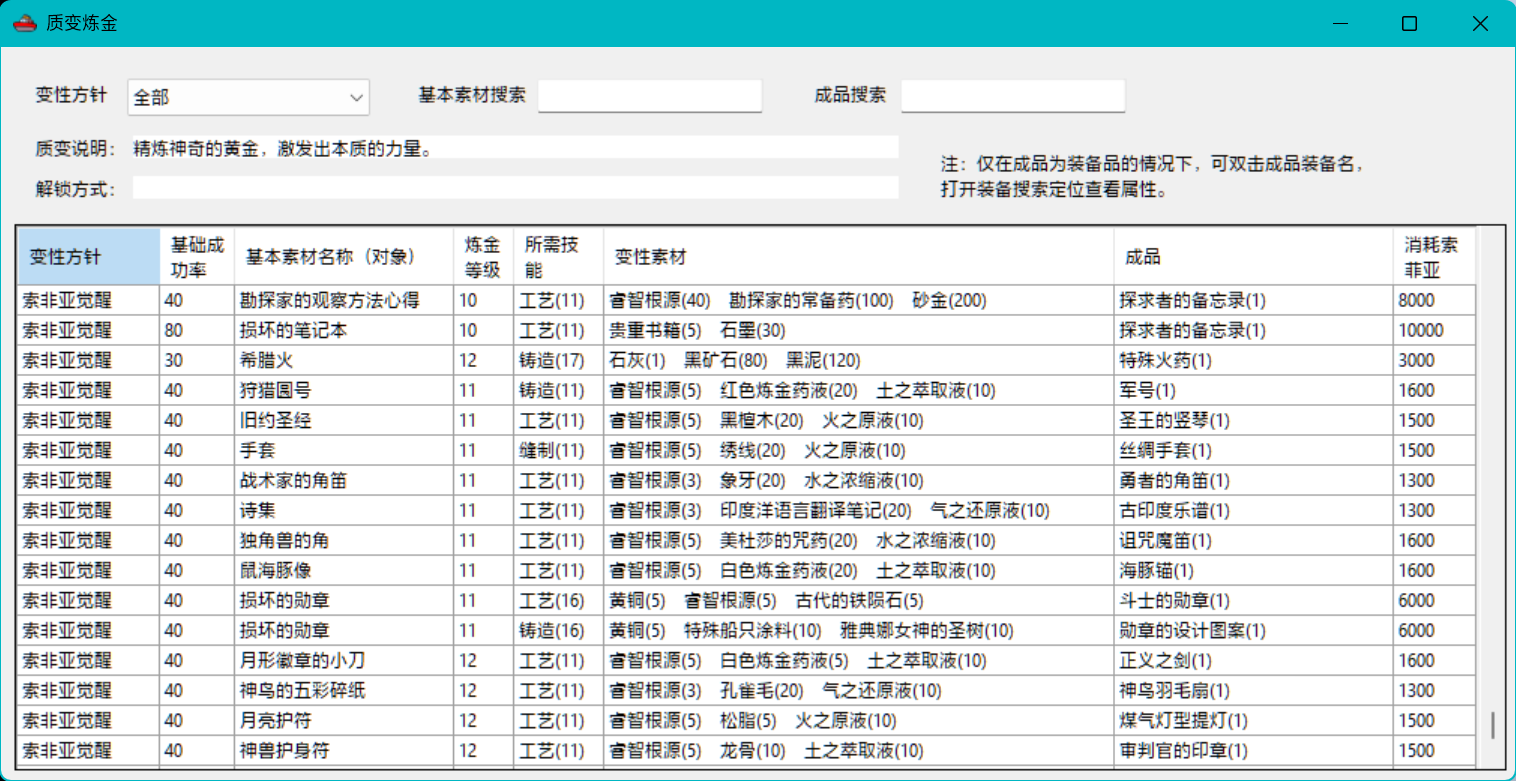Image resolution: width=1516 pixels, height=781 pixels.
Task: Click the 成品 column header
Action: point(1253,256)
